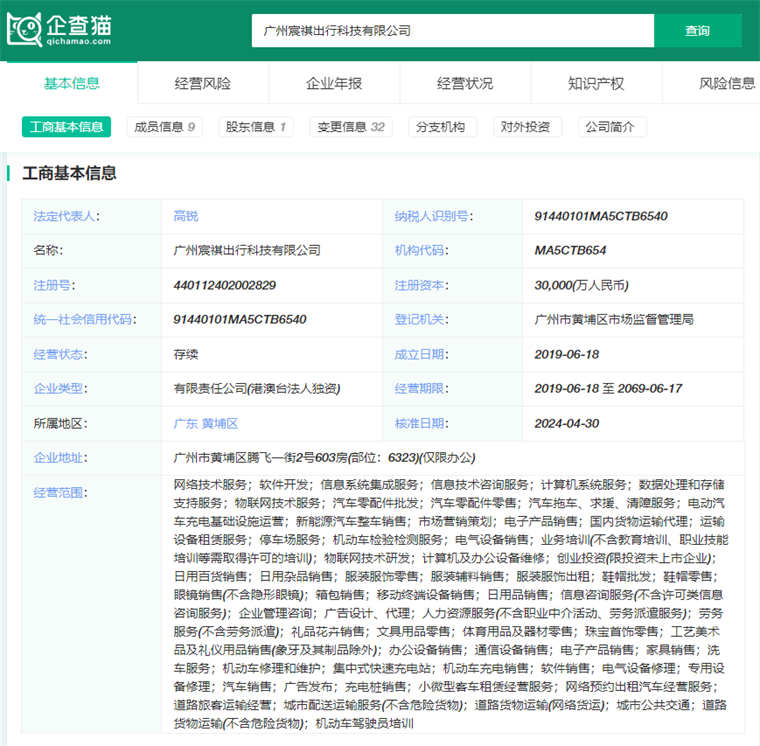Image resolution: width=760 pixels, height=746 pixels.
Task: Click 广州市黄埔区市场监督管理局 value
Action: [614, 319]
